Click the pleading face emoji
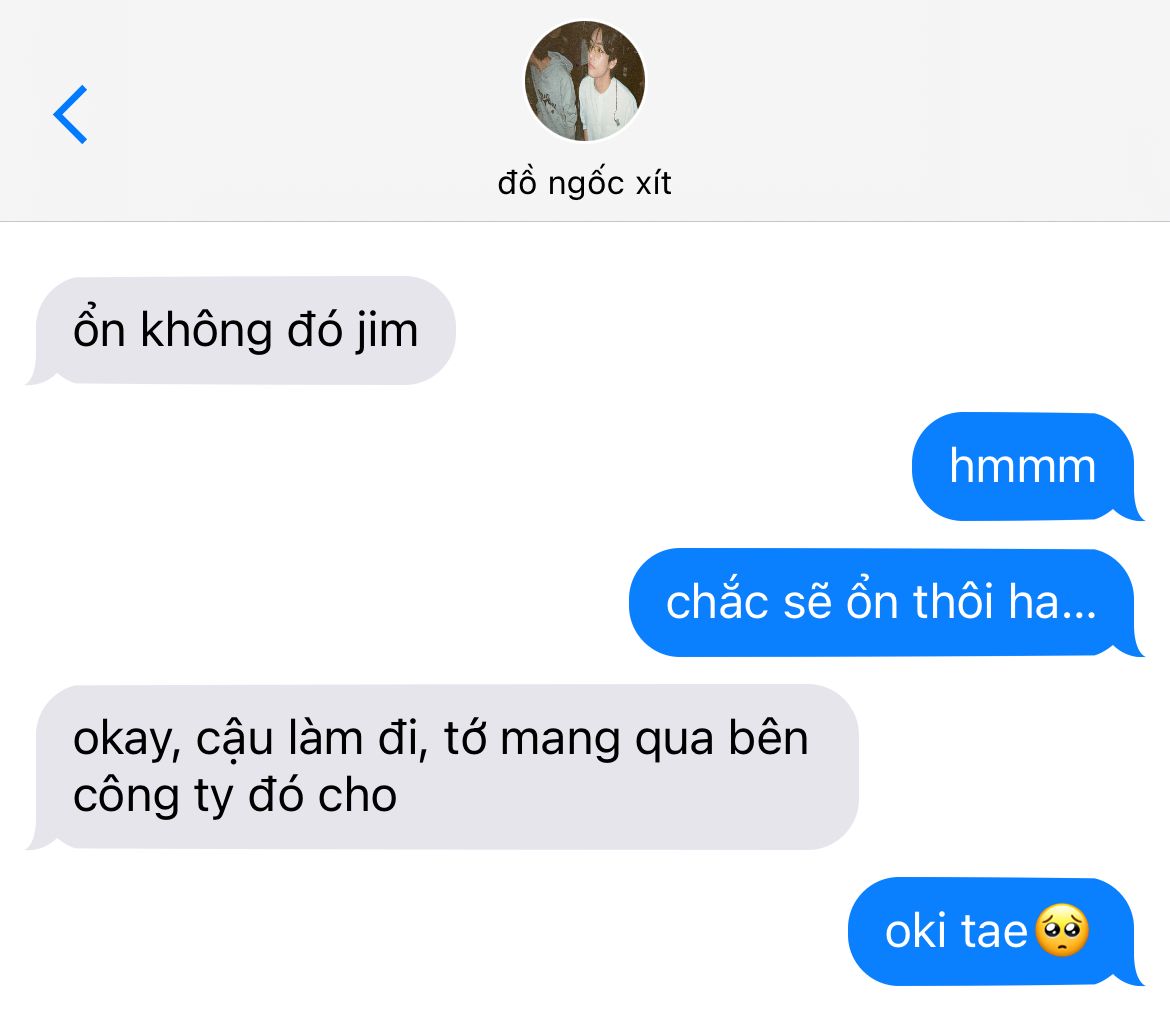The height and width of the screenshot is (1029, 1170). [x=1062, y=931]
